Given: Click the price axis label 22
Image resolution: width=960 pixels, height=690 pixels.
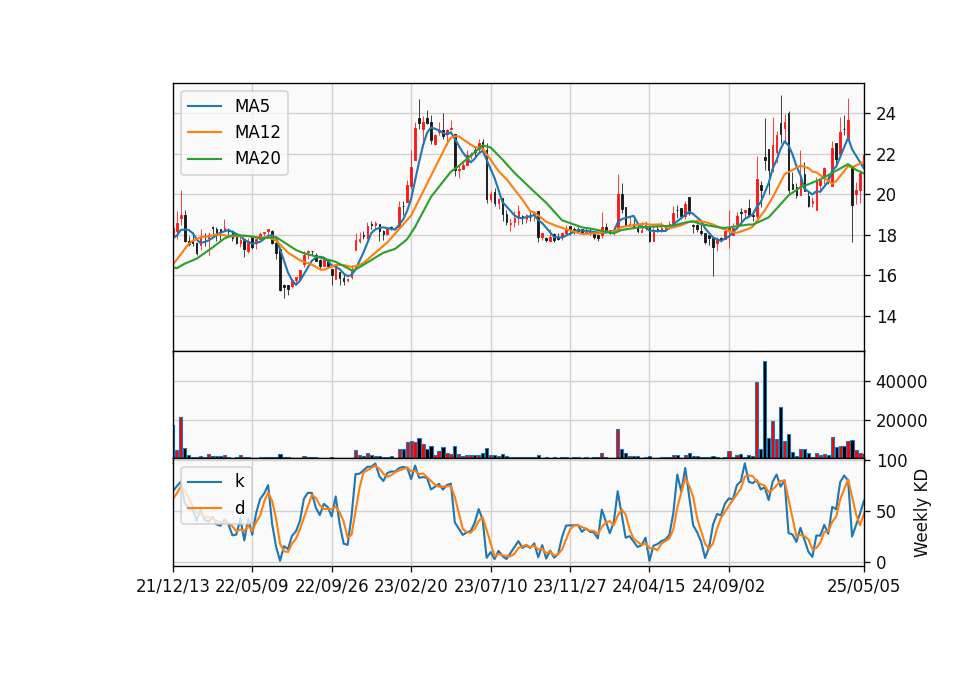Looking at the screenshot, I should tap(886, 156).
